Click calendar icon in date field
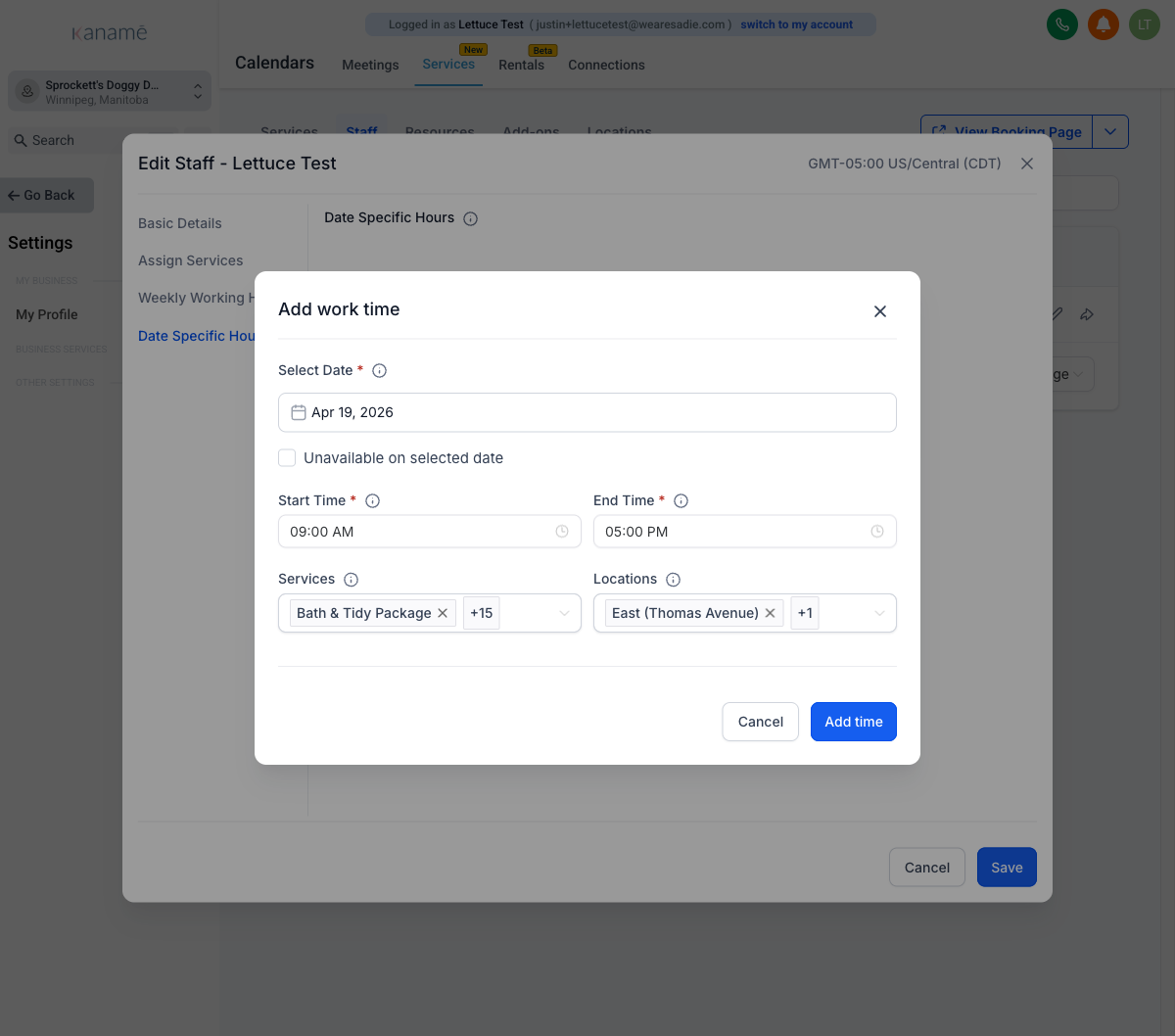Viewport: 1175px width, 1036px height. (299, 412)
